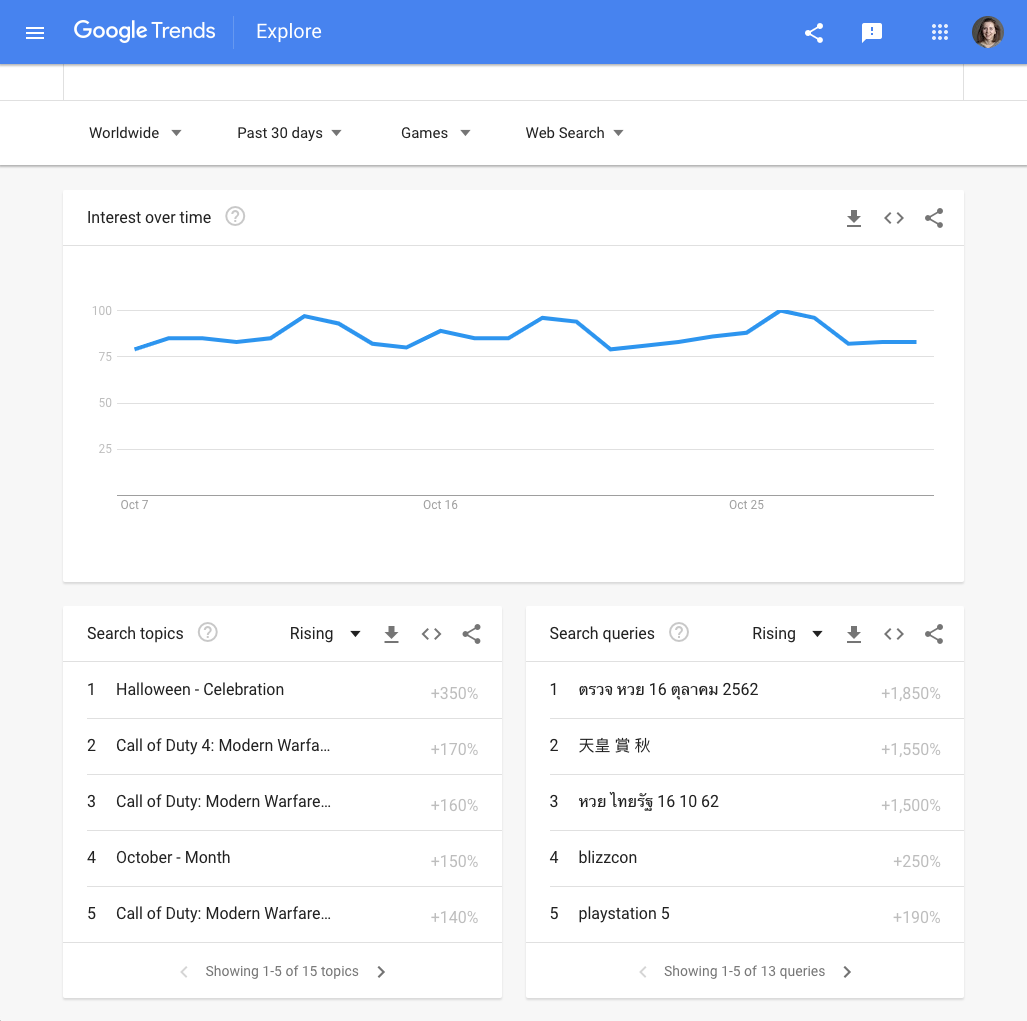Click the 100 y-axis label
The image size is (1027, 1021).
tap(102, 310)
